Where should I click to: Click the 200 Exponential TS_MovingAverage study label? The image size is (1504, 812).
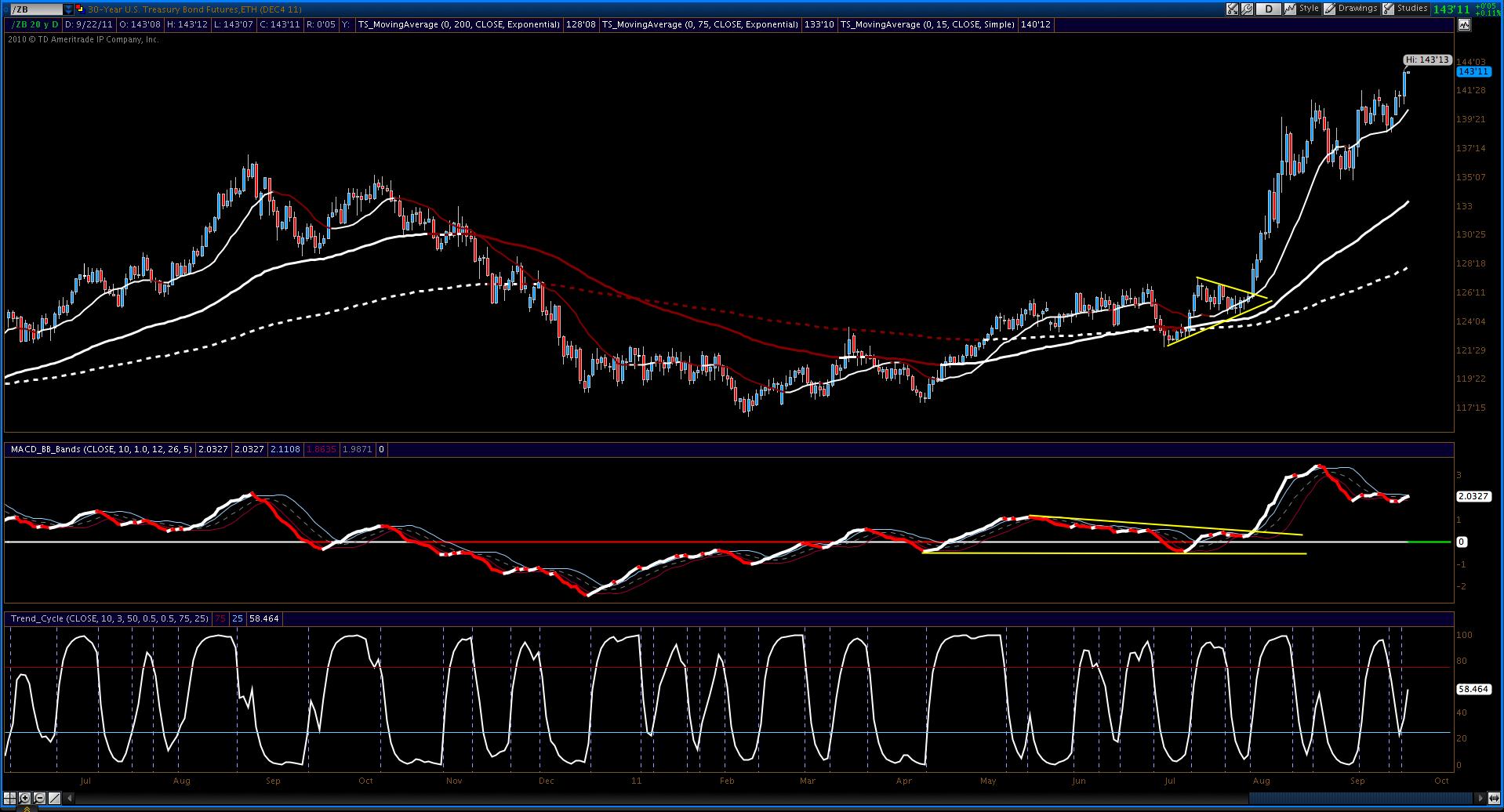click(x=460, y=25)
